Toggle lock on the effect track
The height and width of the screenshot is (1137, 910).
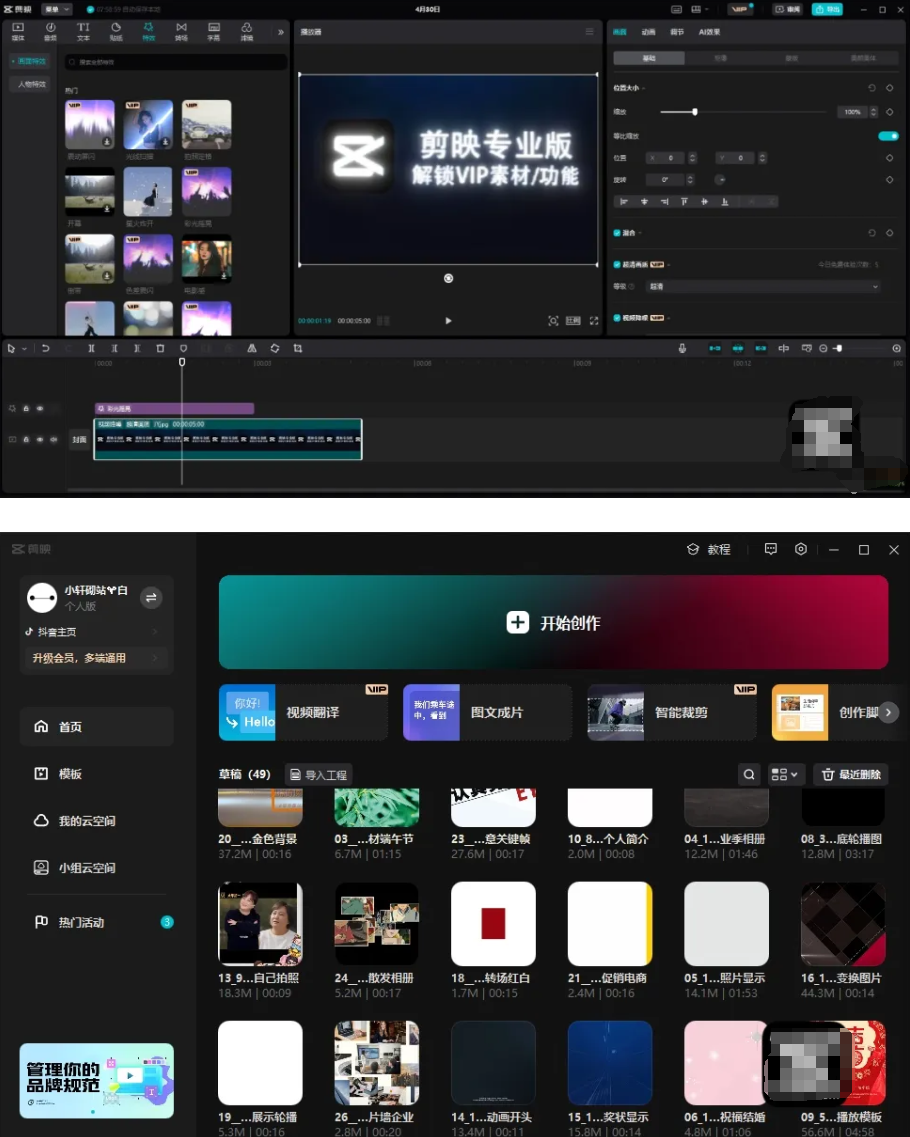click(26, 408)
